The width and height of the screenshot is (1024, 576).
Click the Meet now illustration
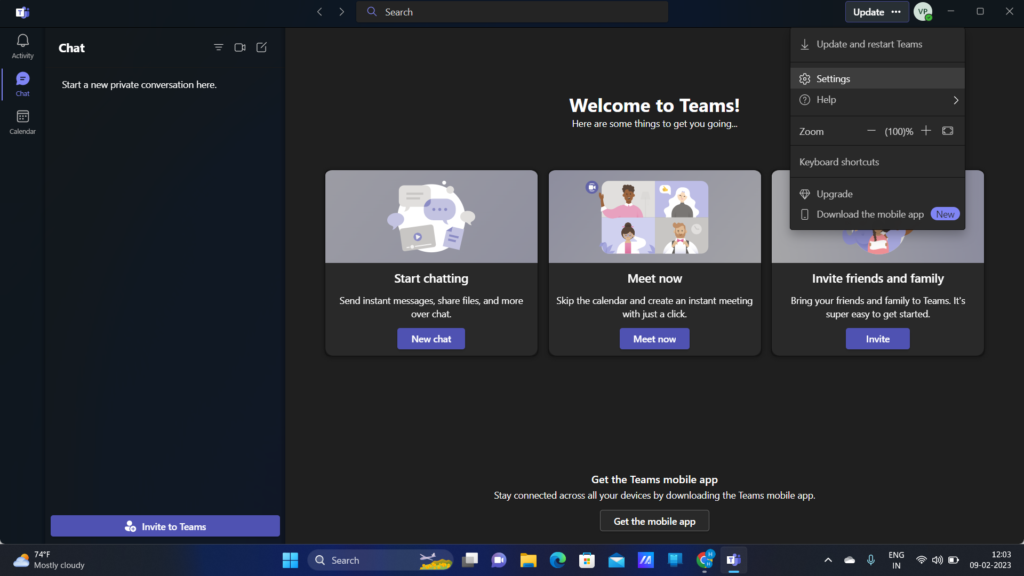[654, 217]
